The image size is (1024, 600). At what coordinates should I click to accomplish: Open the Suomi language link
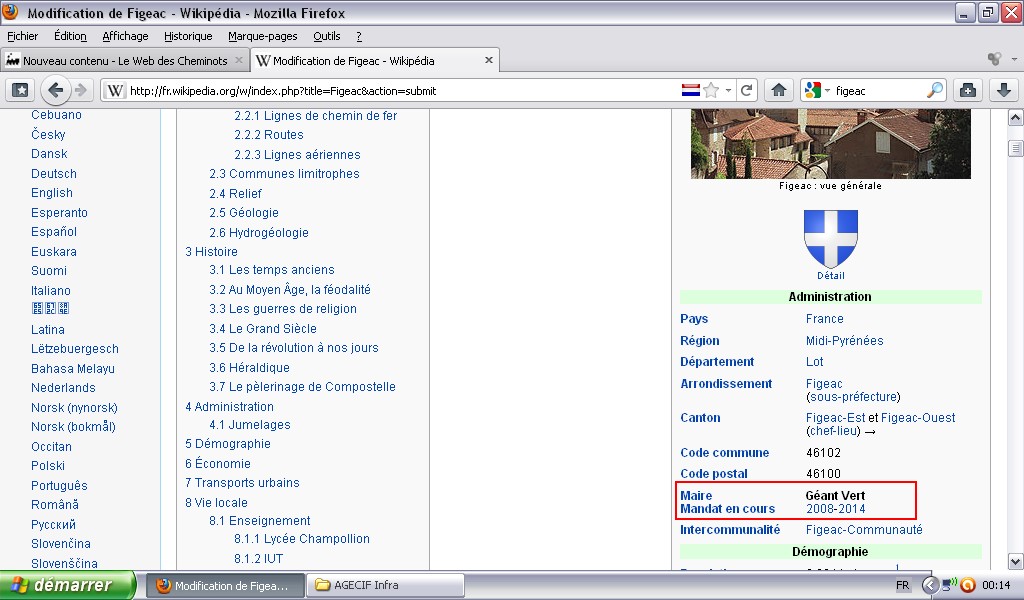pyautogui.click(x=48, y=270)
